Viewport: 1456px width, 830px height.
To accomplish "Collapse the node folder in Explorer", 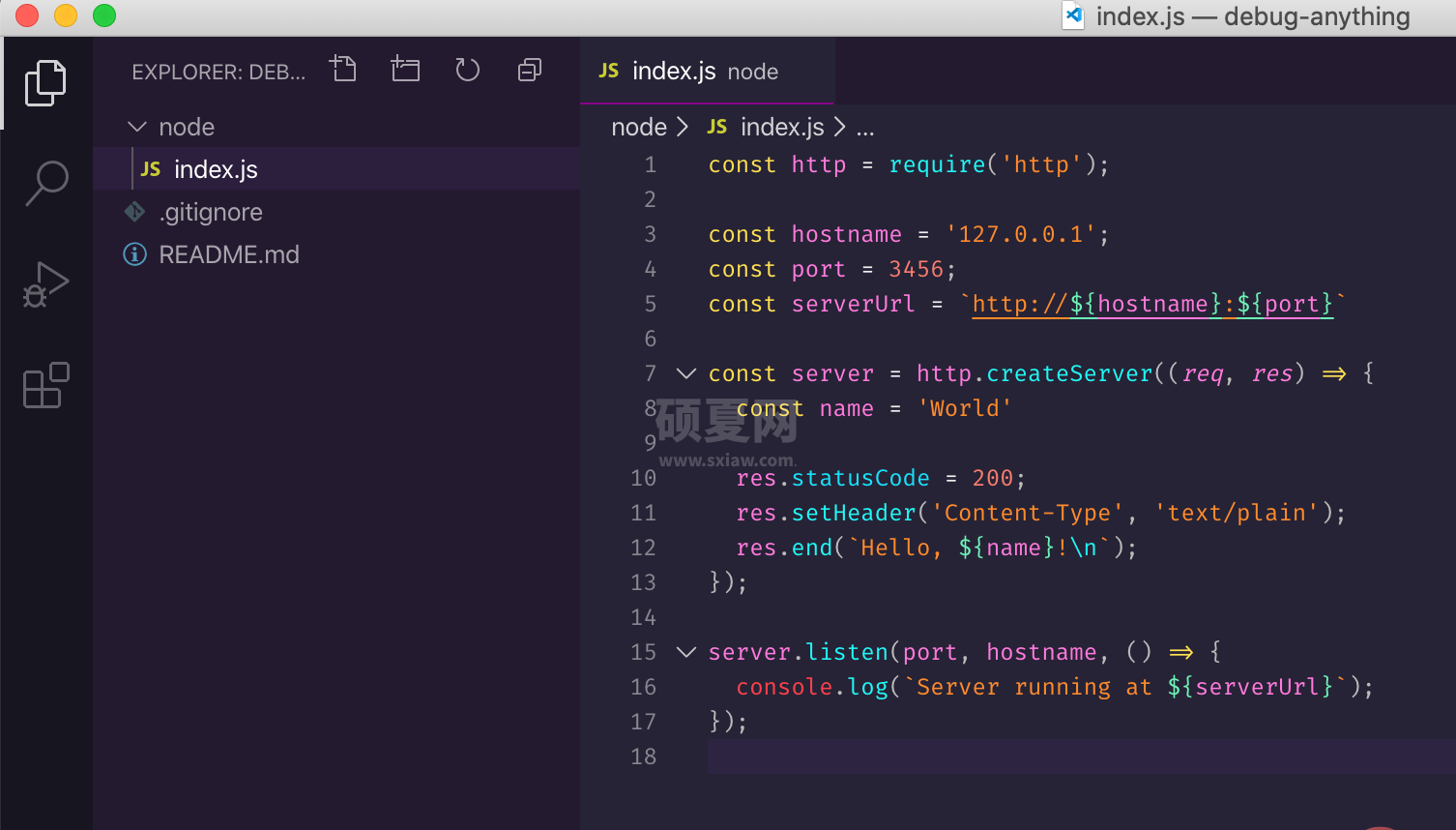I will (x=137, y=127).
